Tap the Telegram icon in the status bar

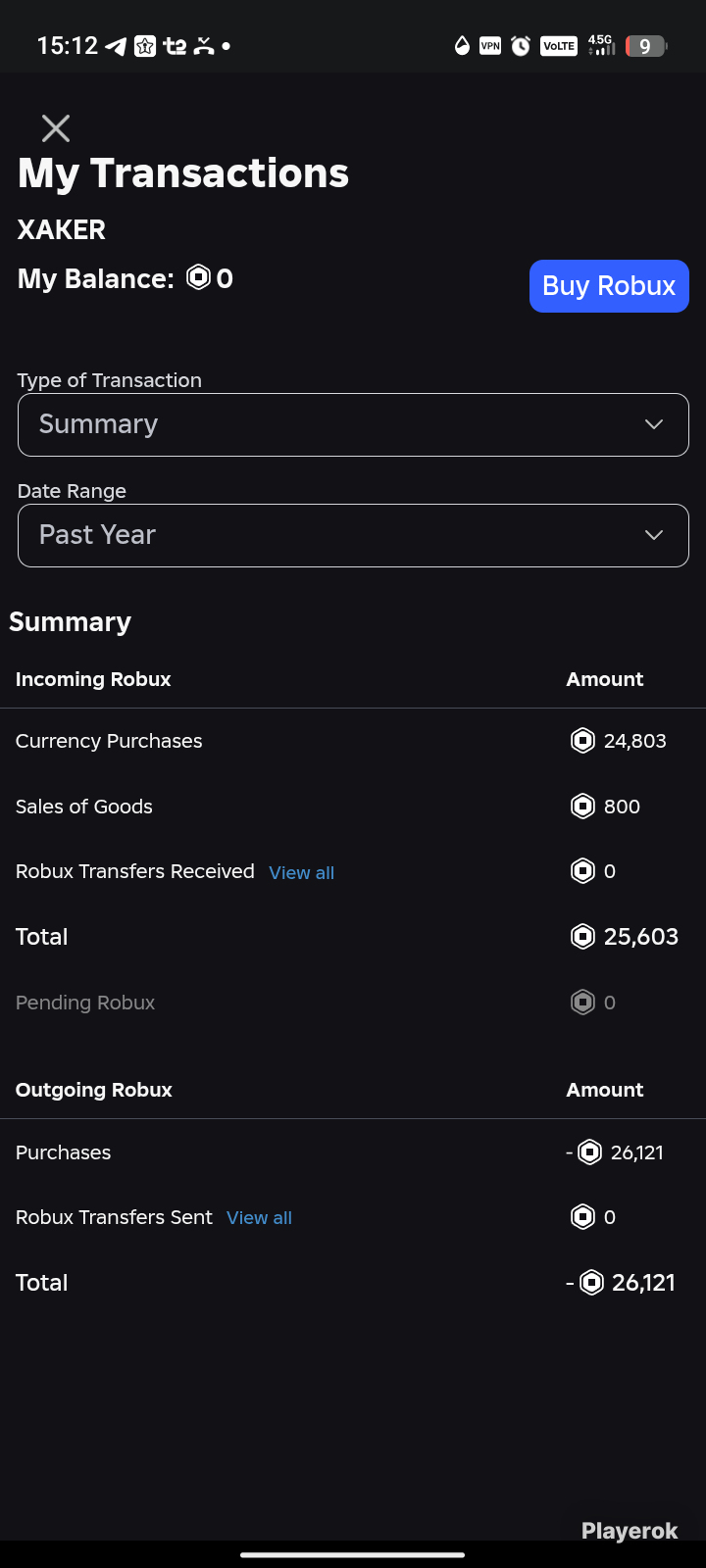click(116, 46)
